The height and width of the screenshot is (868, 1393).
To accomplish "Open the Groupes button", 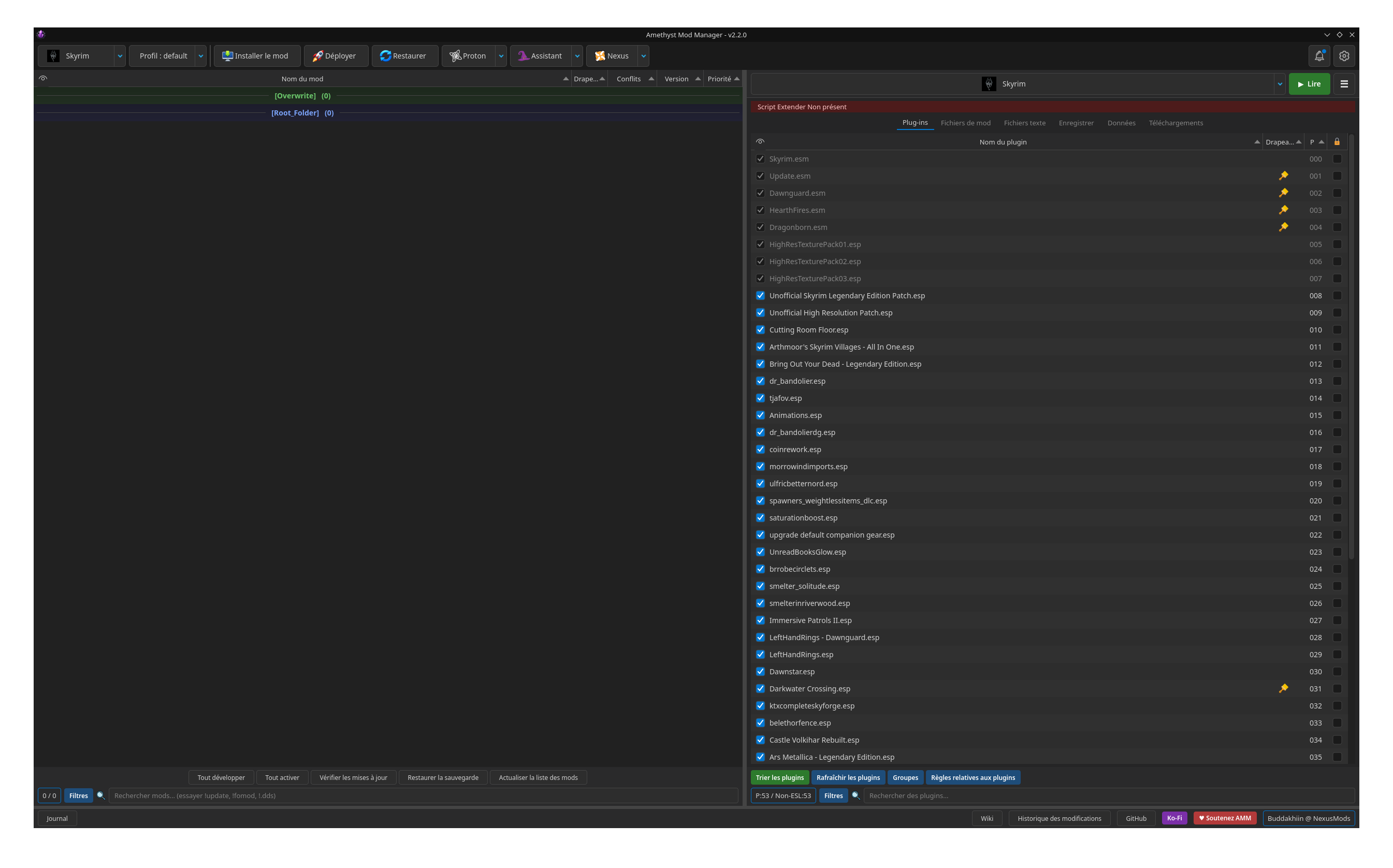I will [x=905, y=777].
